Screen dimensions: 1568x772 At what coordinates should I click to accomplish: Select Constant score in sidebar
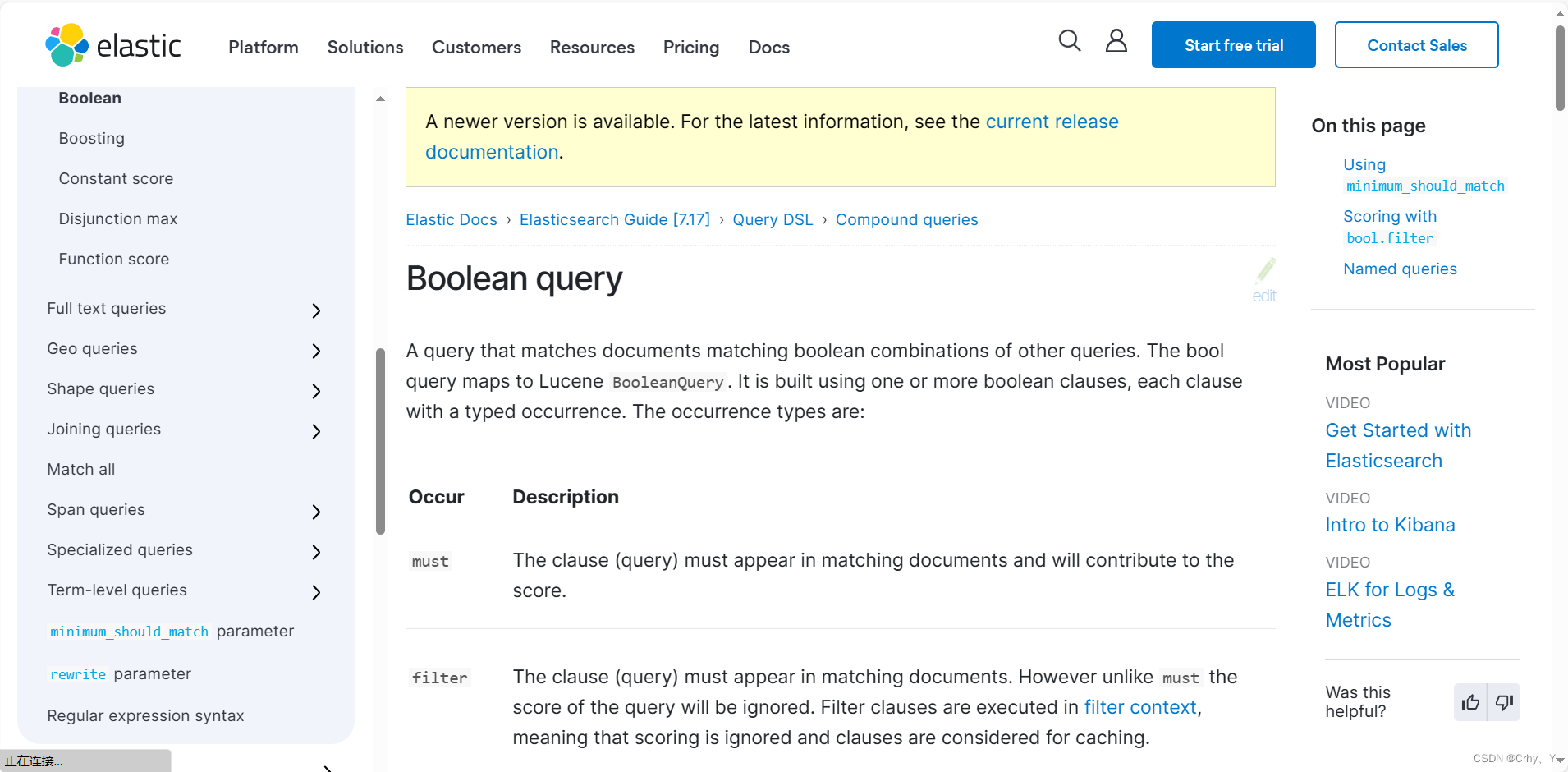[x=116, y=178]
